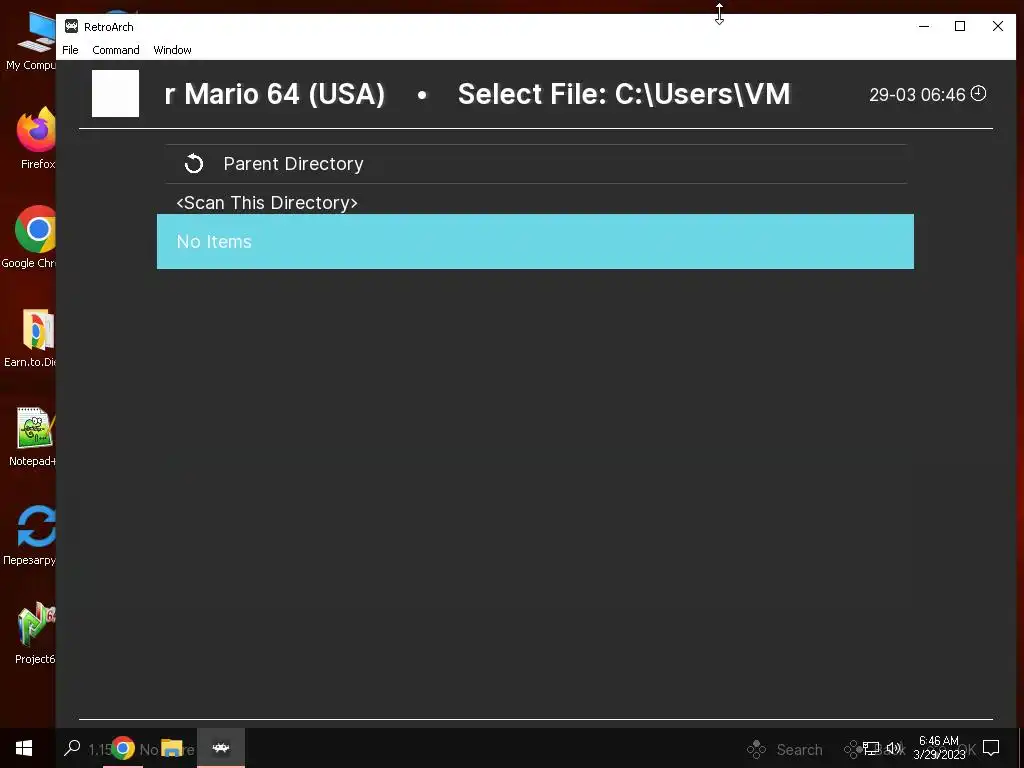Open the network icon in system tray
This screenshot has height=768, width=1024.
coord(871,748)
